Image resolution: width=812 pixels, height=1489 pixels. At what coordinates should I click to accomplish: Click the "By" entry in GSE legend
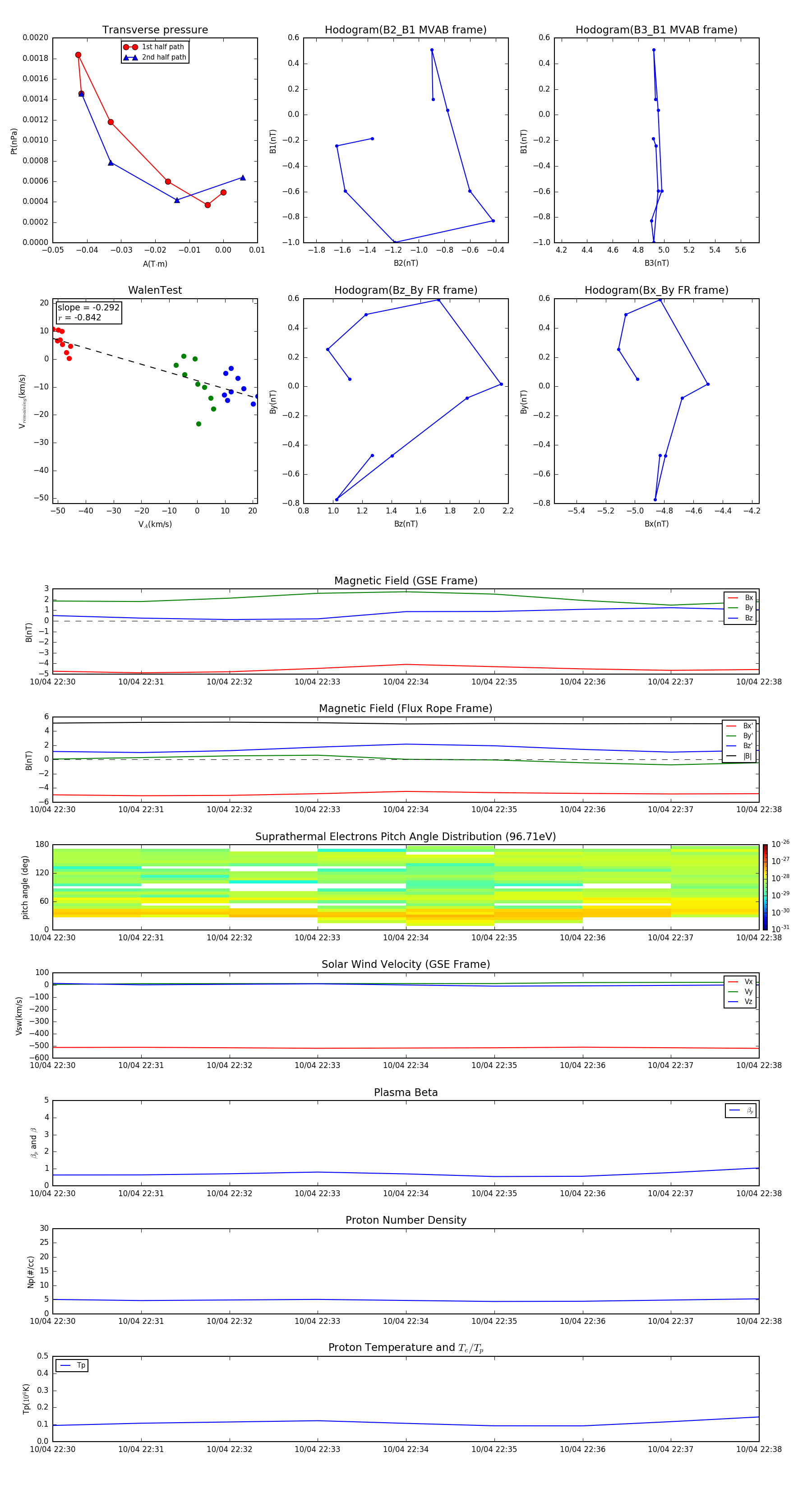click(740, 607)
